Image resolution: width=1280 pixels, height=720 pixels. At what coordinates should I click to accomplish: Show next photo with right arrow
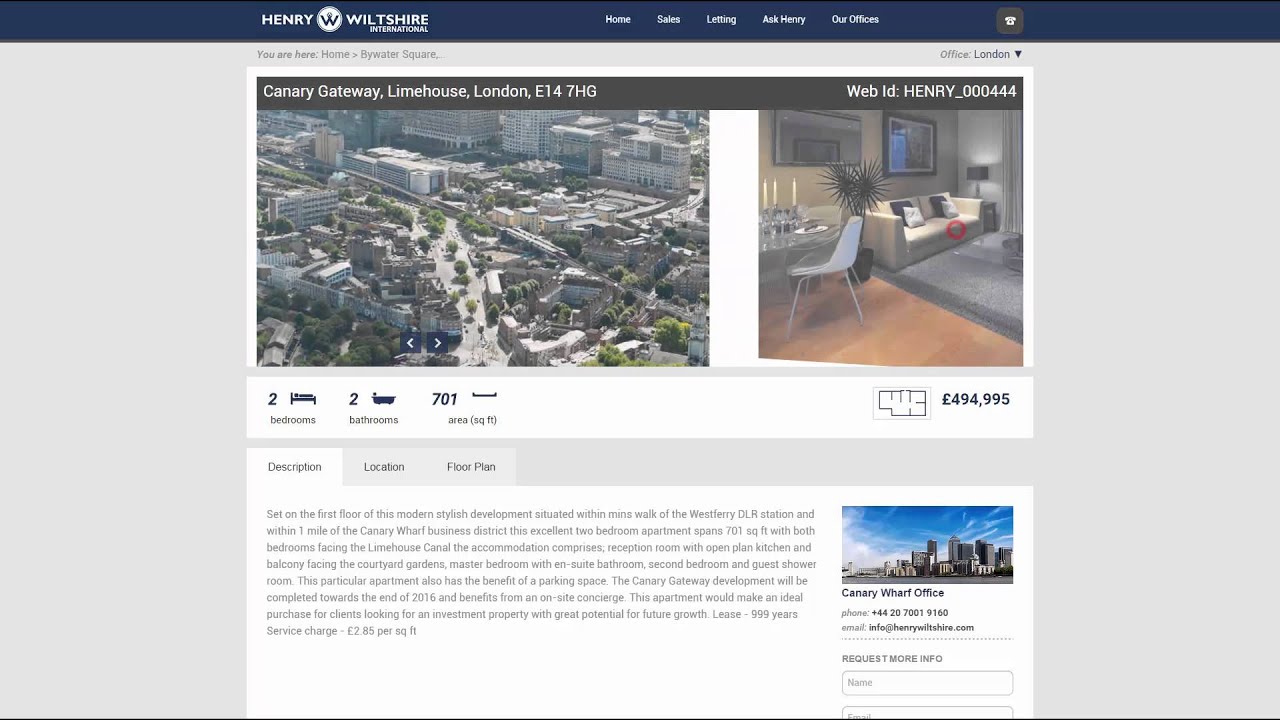(437, 343)
